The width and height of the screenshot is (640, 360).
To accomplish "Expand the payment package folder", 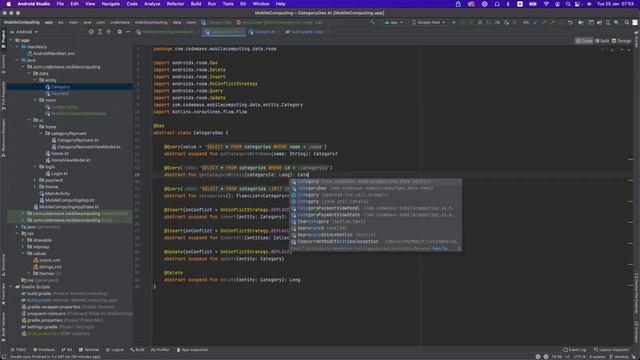I will pyautogui.click(x=35, y=180).
